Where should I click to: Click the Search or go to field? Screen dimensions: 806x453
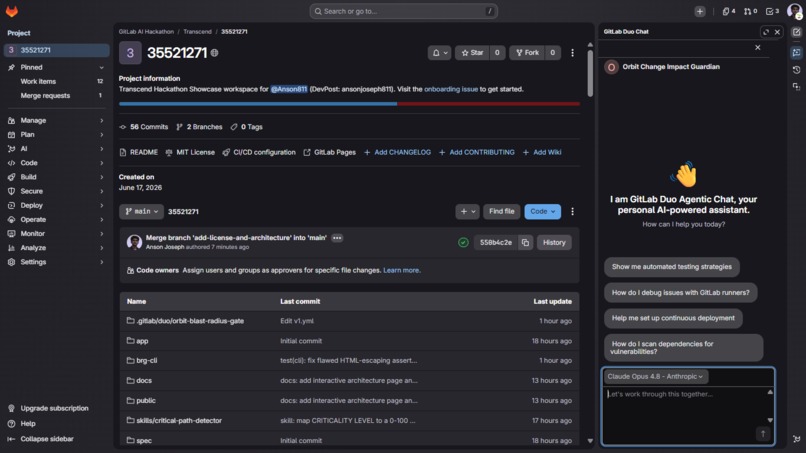click(403, 11)
